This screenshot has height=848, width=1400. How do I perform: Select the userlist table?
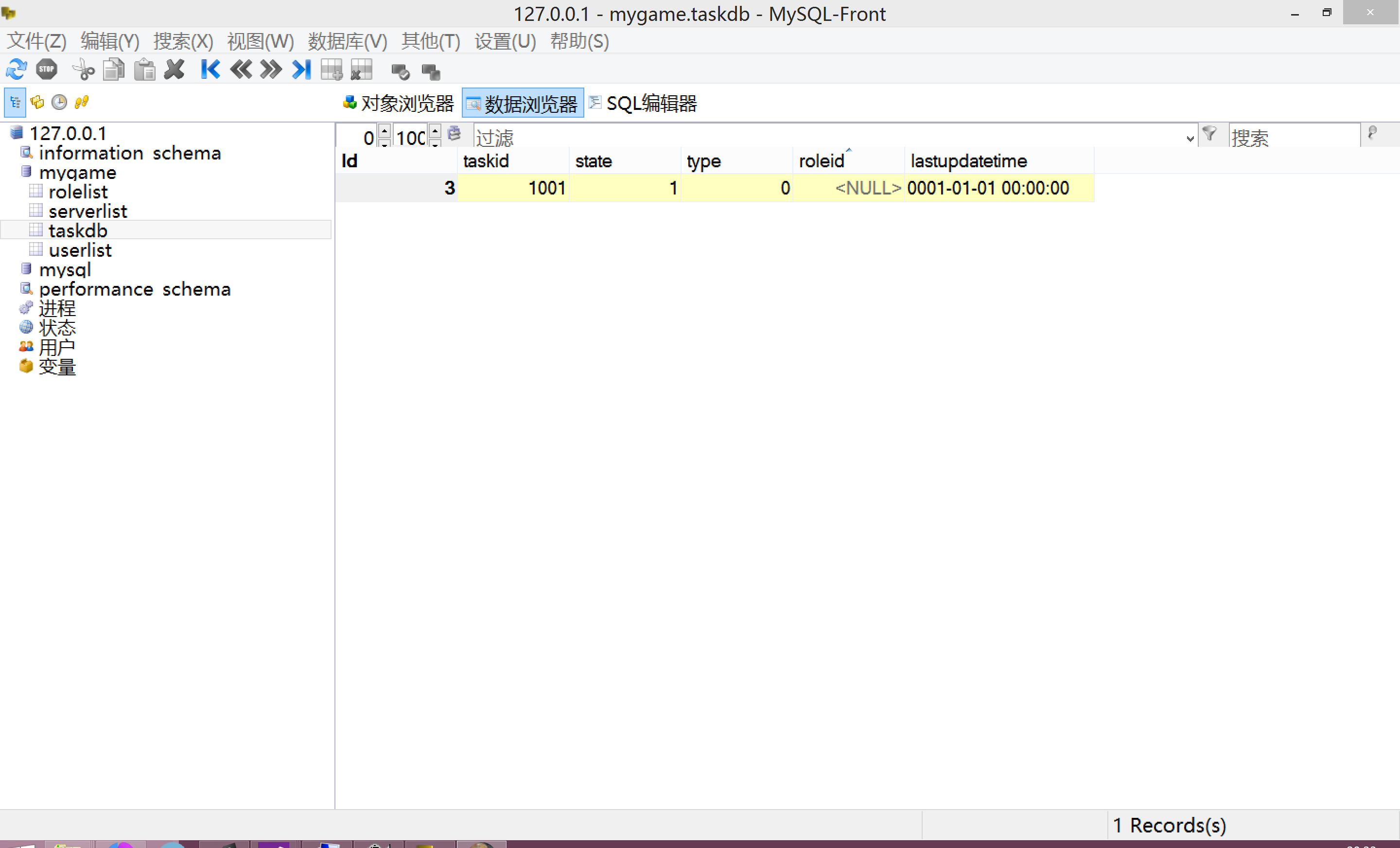(80, 249)
